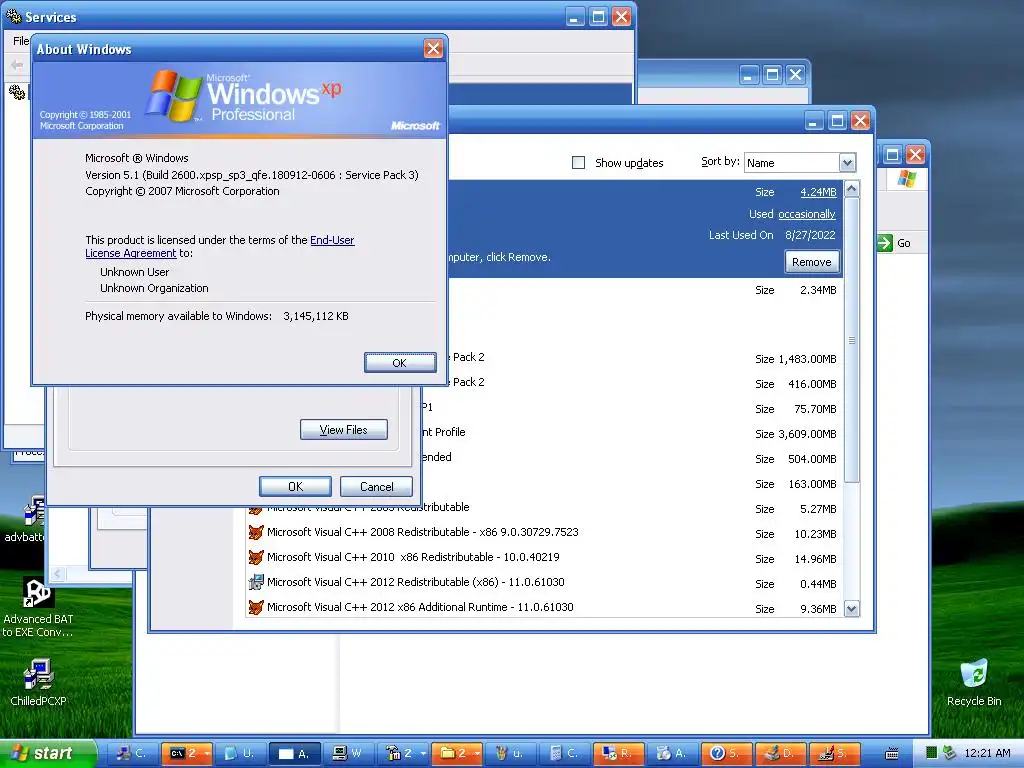
Task: Select Microsoft Visual C++ 2008 Redistributable x86 9.0.30729.7523
Action: 423,532
